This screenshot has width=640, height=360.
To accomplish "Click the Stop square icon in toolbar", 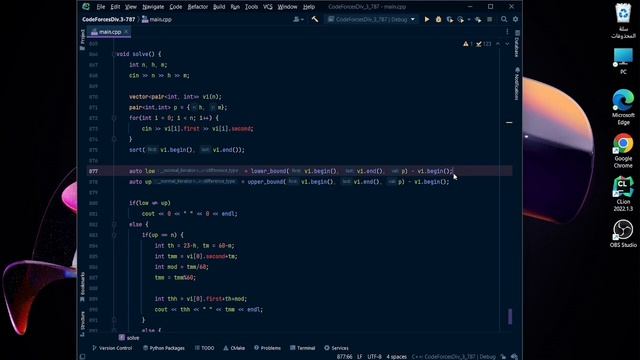I will point(489,19).
